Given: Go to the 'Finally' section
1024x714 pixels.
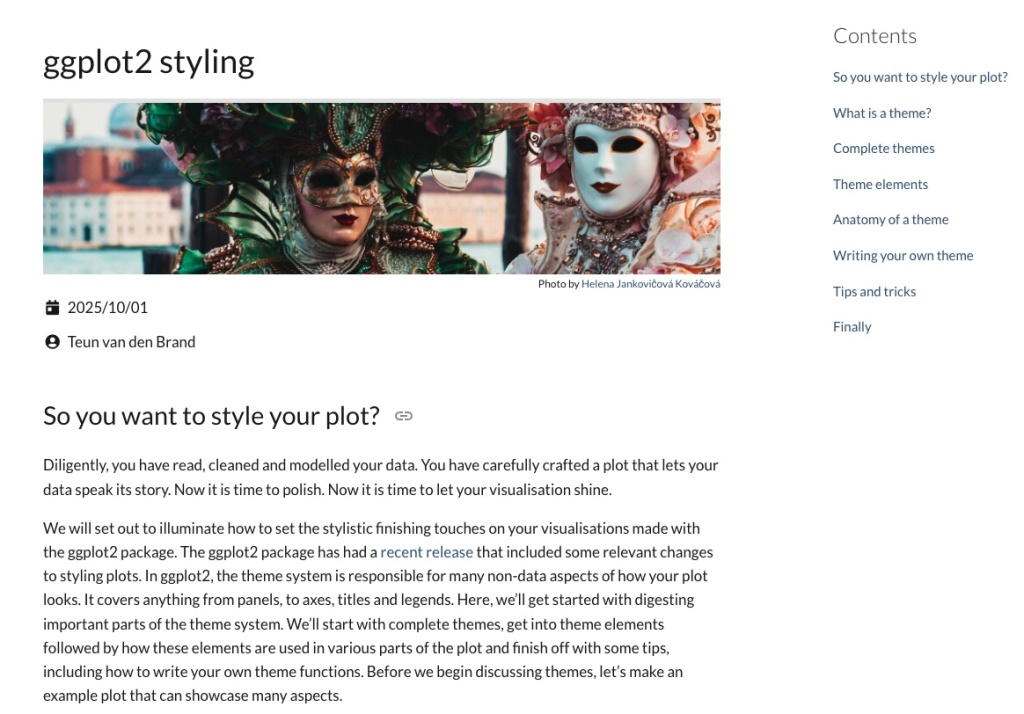Looking at the screenshot, I should (x=852, y=327).
